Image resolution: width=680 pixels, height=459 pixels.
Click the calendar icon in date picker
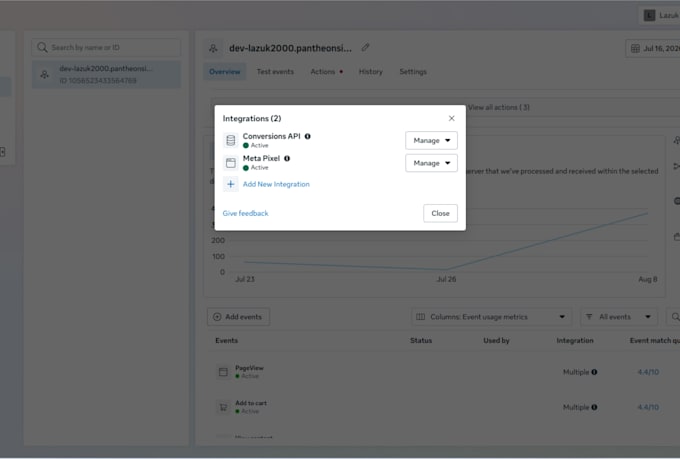(635, 48)
